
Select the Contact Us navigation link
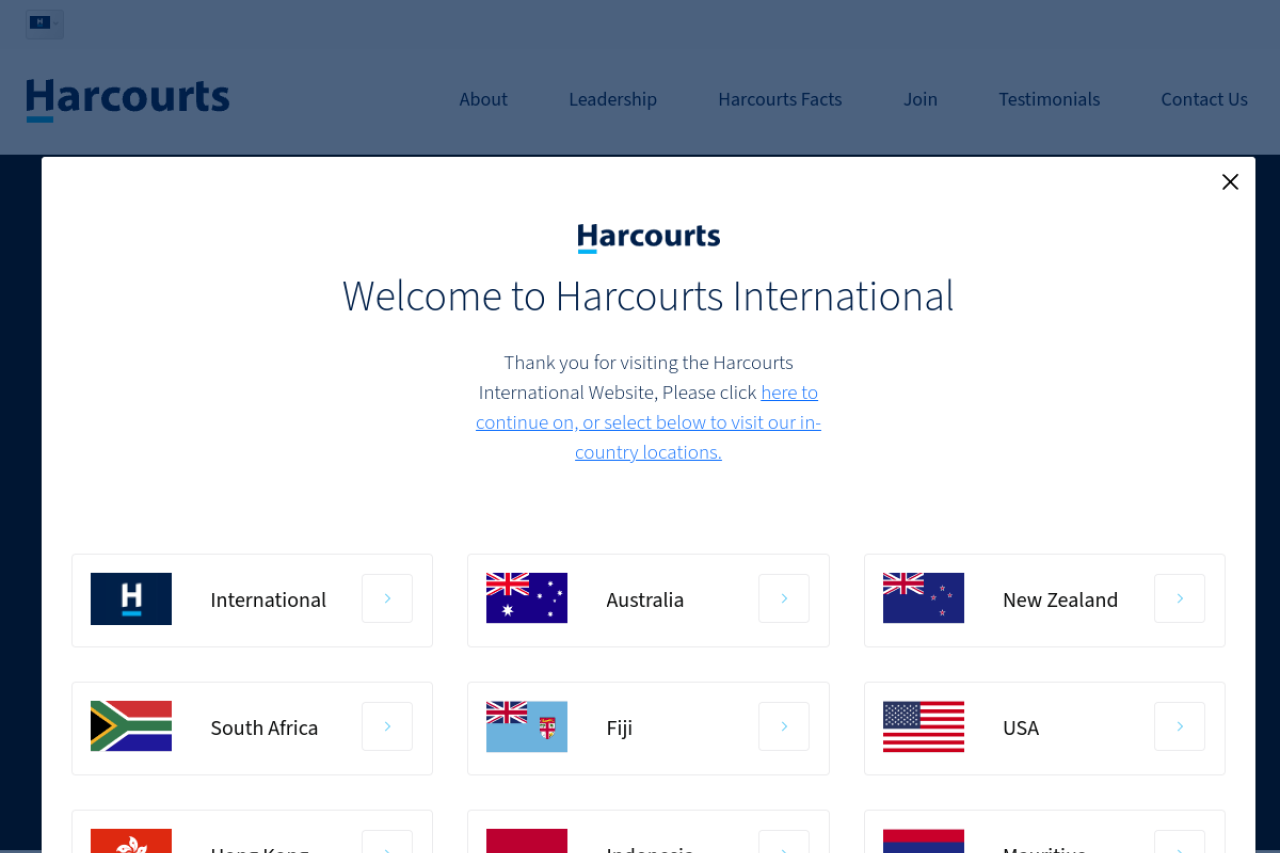[x=1203, y=100]
